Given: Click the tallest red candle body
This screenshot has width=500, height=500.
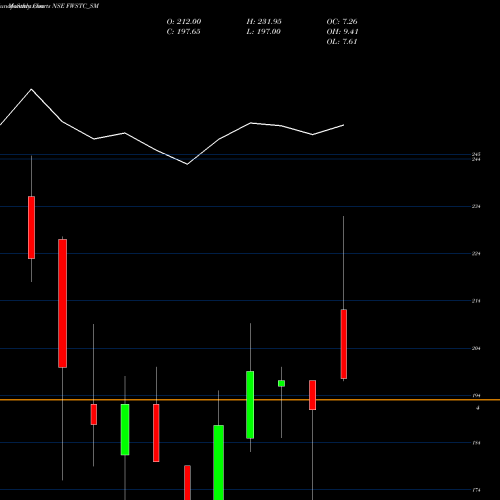Looking at the screenshot, I should 63,303.
